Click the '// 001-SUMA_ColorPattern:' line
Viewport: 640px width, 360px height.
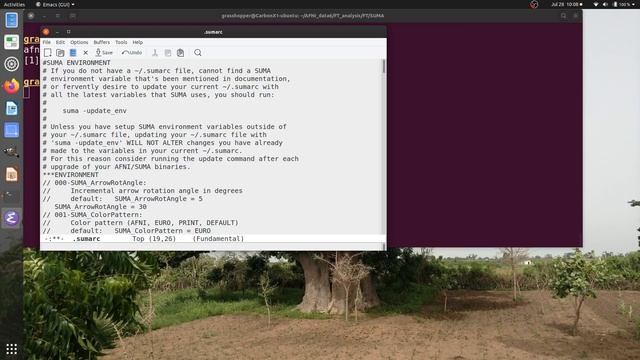(92, 215)
